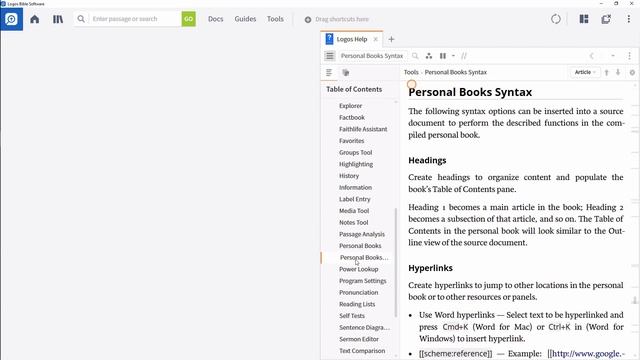Click the Drag shortcuts here plus icon

tap(308, 19)
